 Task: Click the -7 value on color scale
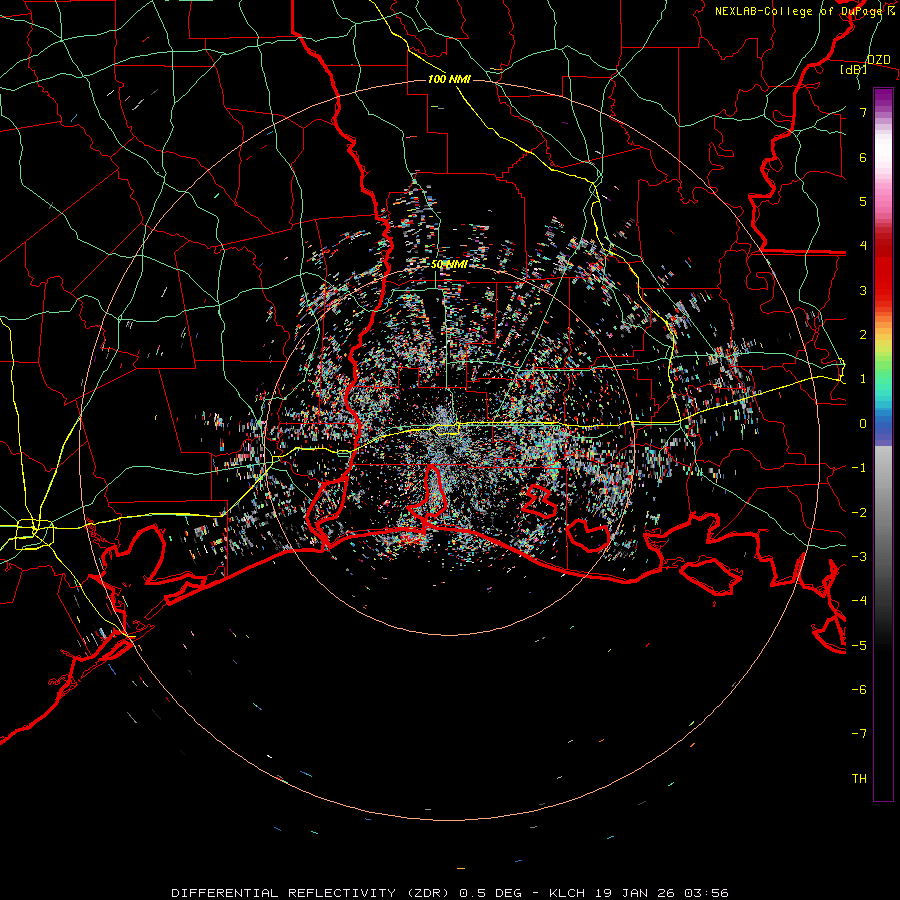click(859, 734)
